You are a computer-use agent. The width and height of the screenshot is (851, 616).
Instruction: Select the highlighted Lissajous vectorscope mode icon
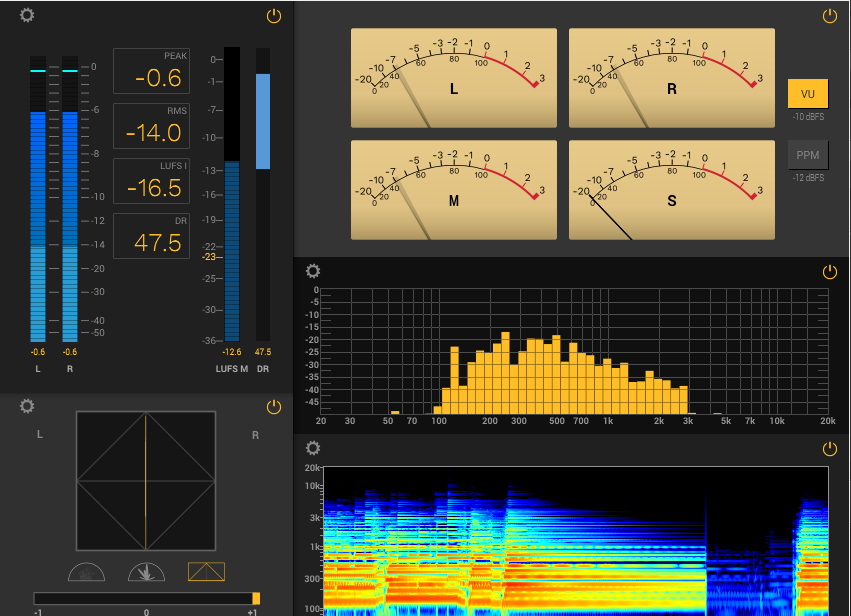(206, 572)
